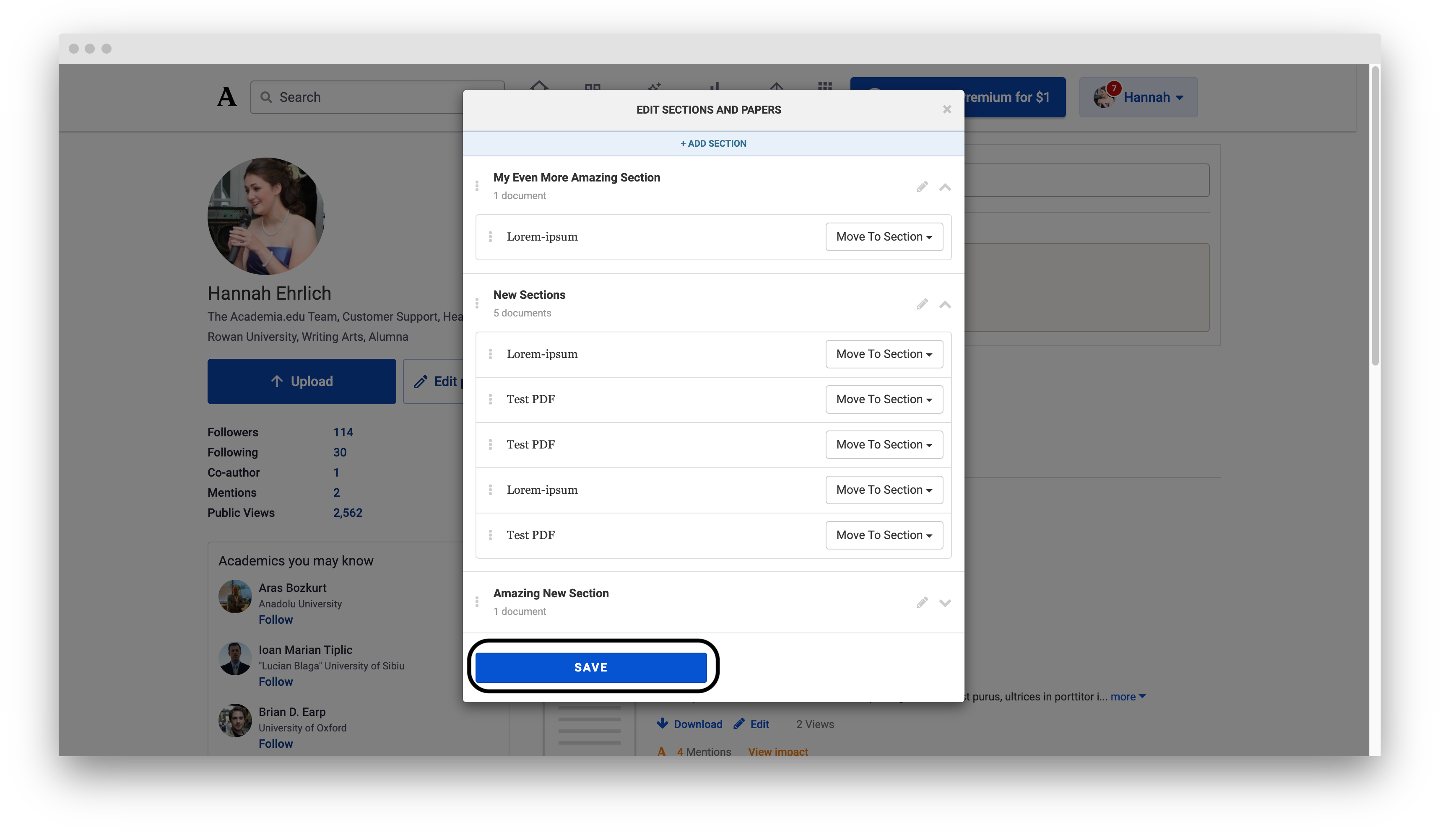Image resolution: width=1440 pixels, height=840 pixels.
Task: View the 114 Followers
Action: (343, 432)
